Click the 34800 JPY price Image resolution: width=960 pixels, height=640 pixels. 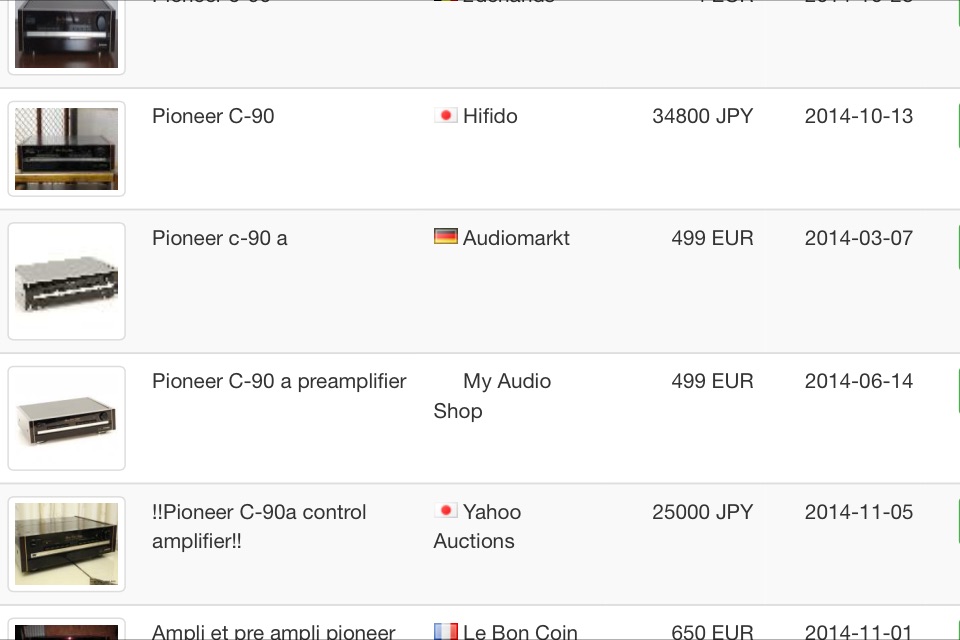702,116
